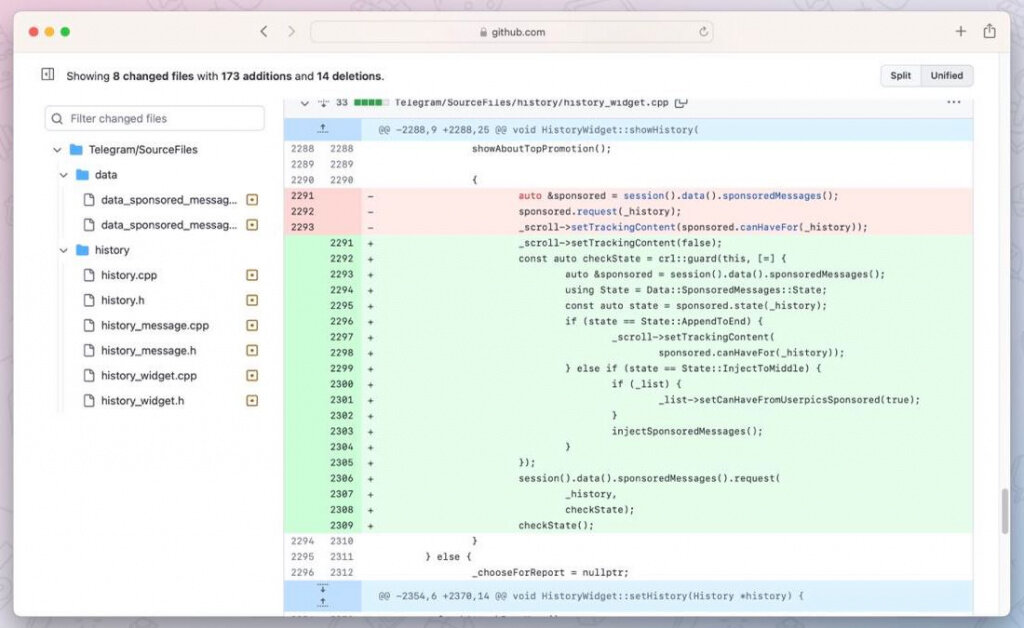This screenshot has width=1024, height=628.
Task: Open history_widget.cpp in the file tree
Action: coord(148,375)
